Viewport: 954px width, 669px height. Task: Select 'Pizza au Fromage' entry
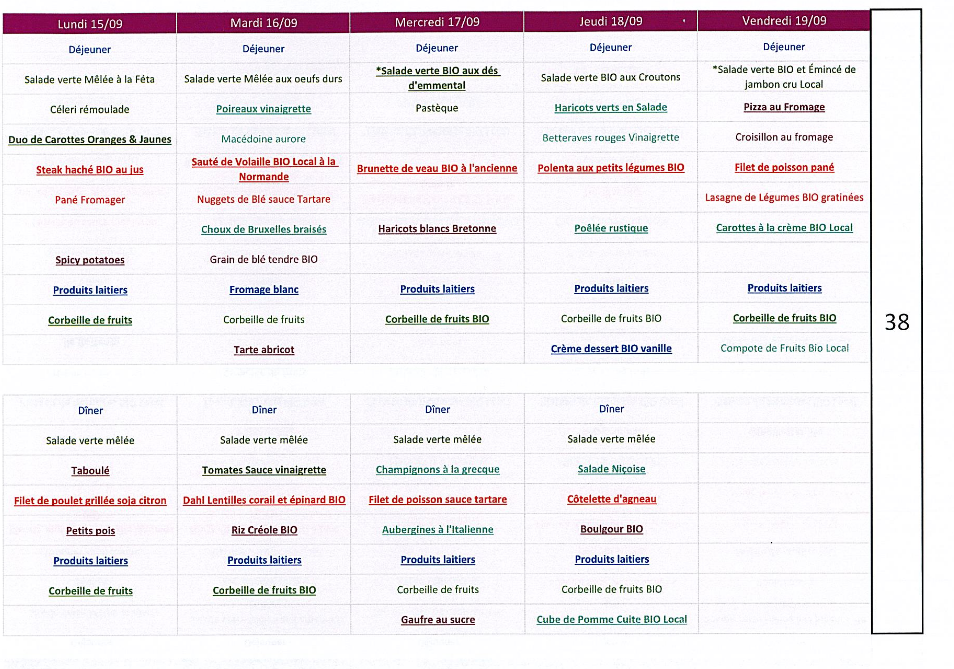[784, 107]
